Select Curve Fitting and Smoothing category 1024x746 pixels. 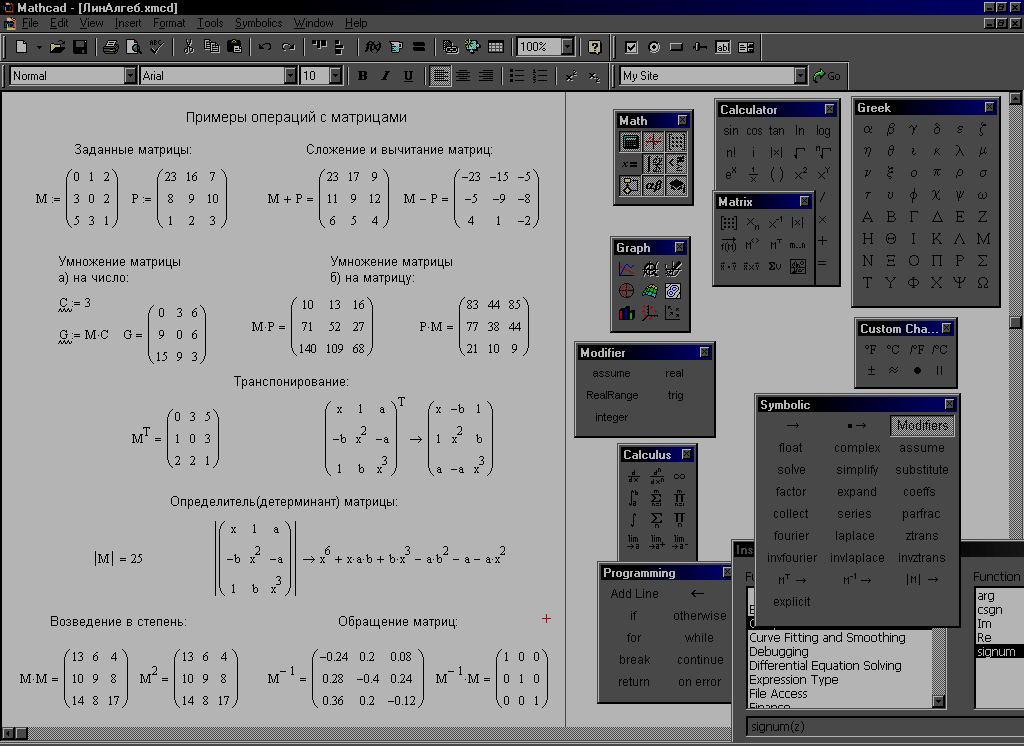pyautogui.click(x=827, y=638)
